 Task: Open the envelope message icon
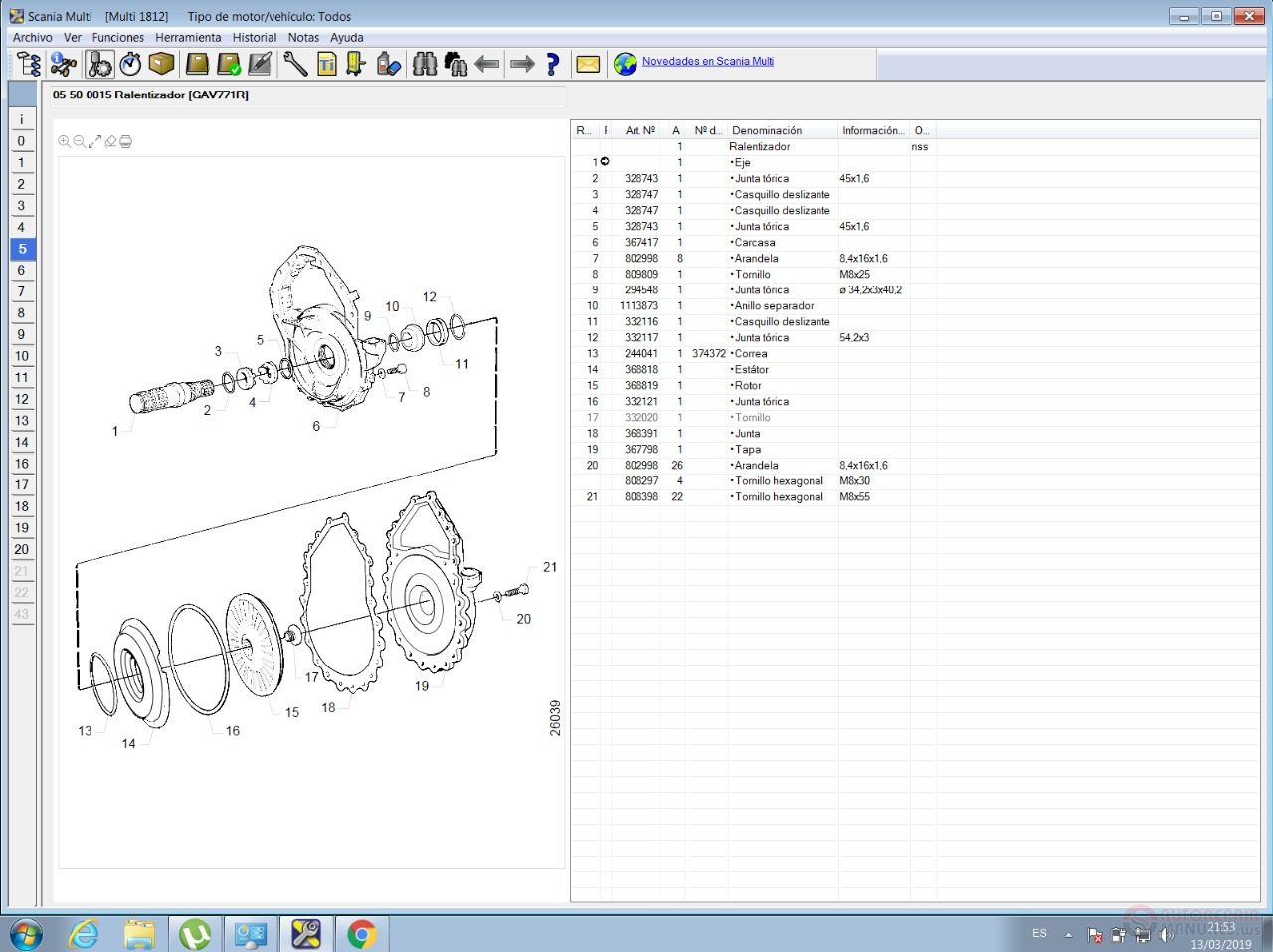point(588,65)
